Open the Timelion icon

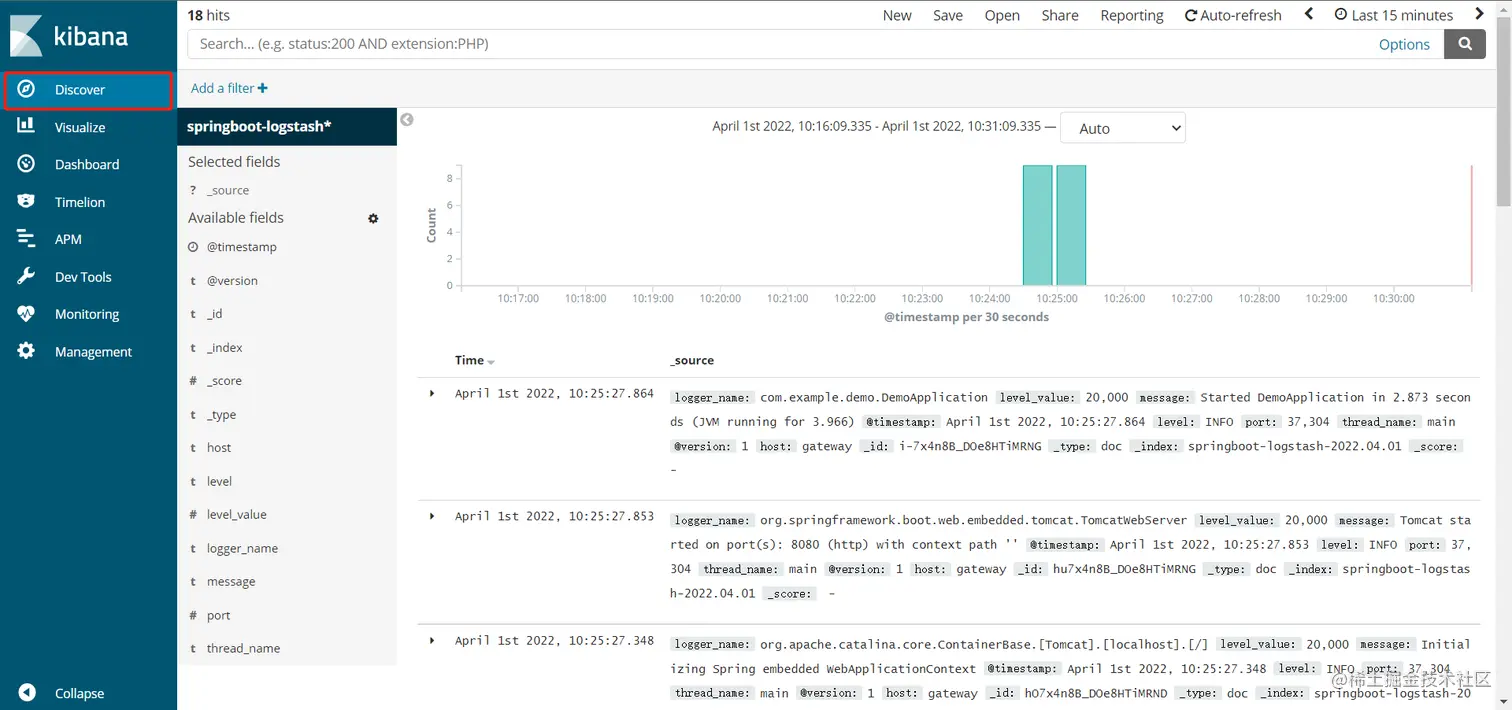tap(26, 201)
